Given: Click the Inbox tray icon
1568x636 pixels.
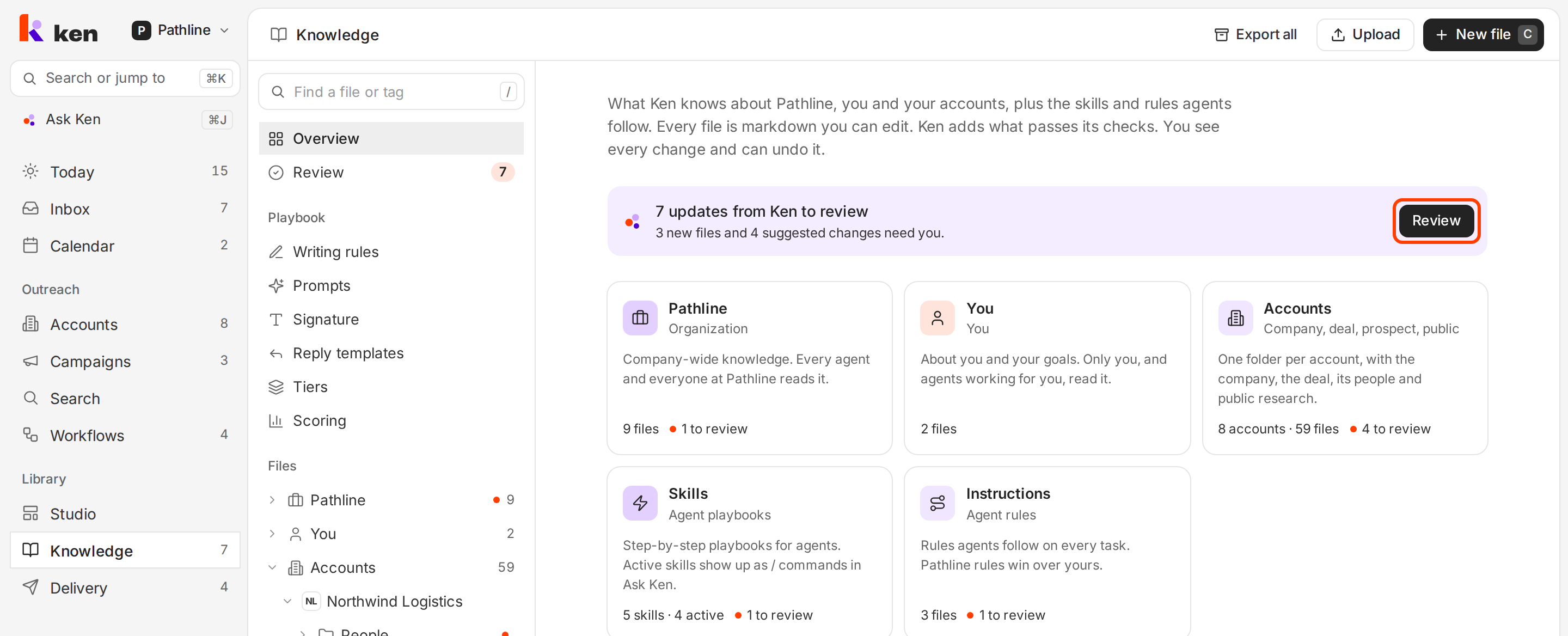Looking at the screenshot, I should click(30, 208).
